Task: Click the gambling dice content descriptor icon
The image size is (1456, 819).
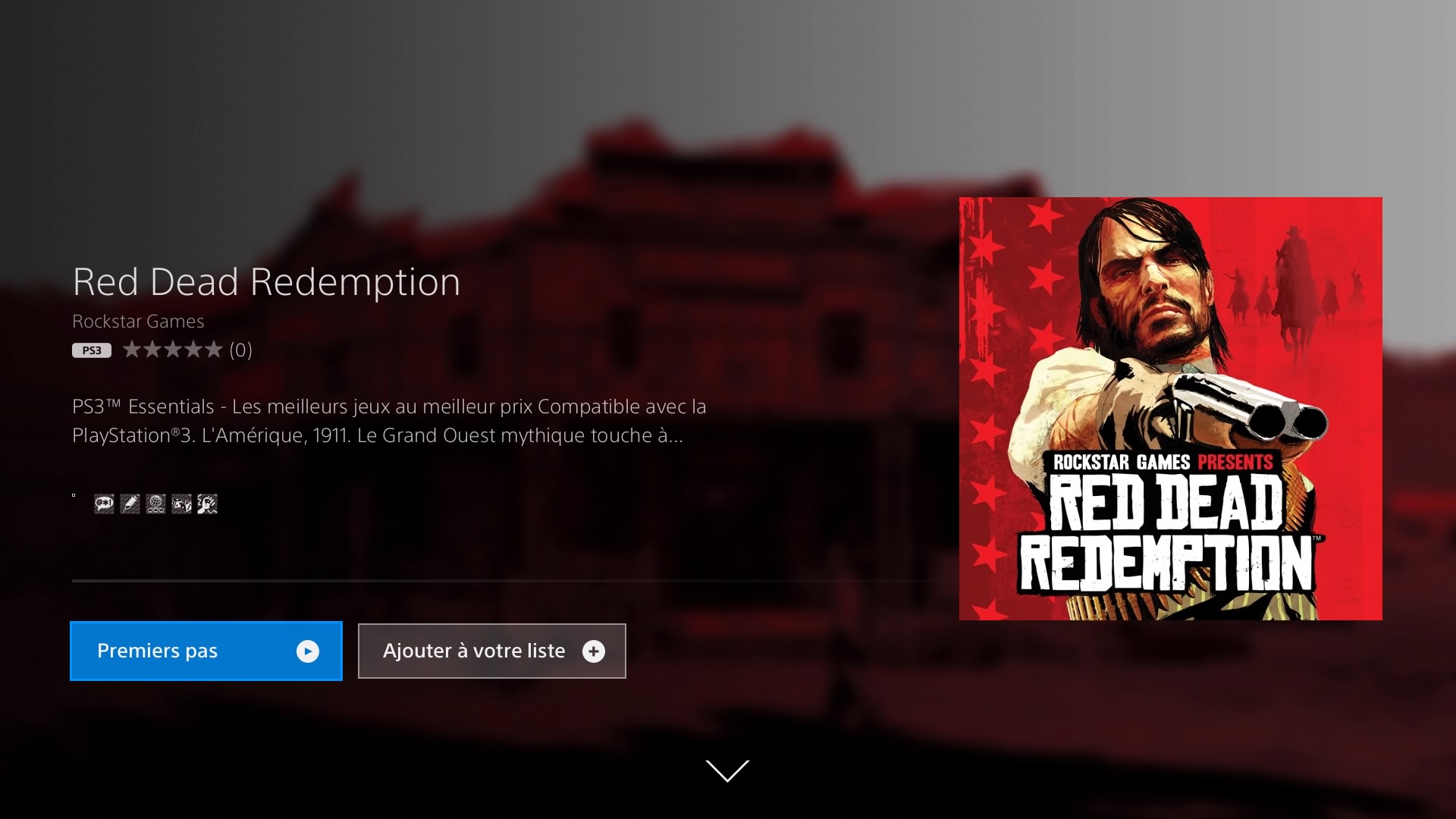Action: click(181, 504)
